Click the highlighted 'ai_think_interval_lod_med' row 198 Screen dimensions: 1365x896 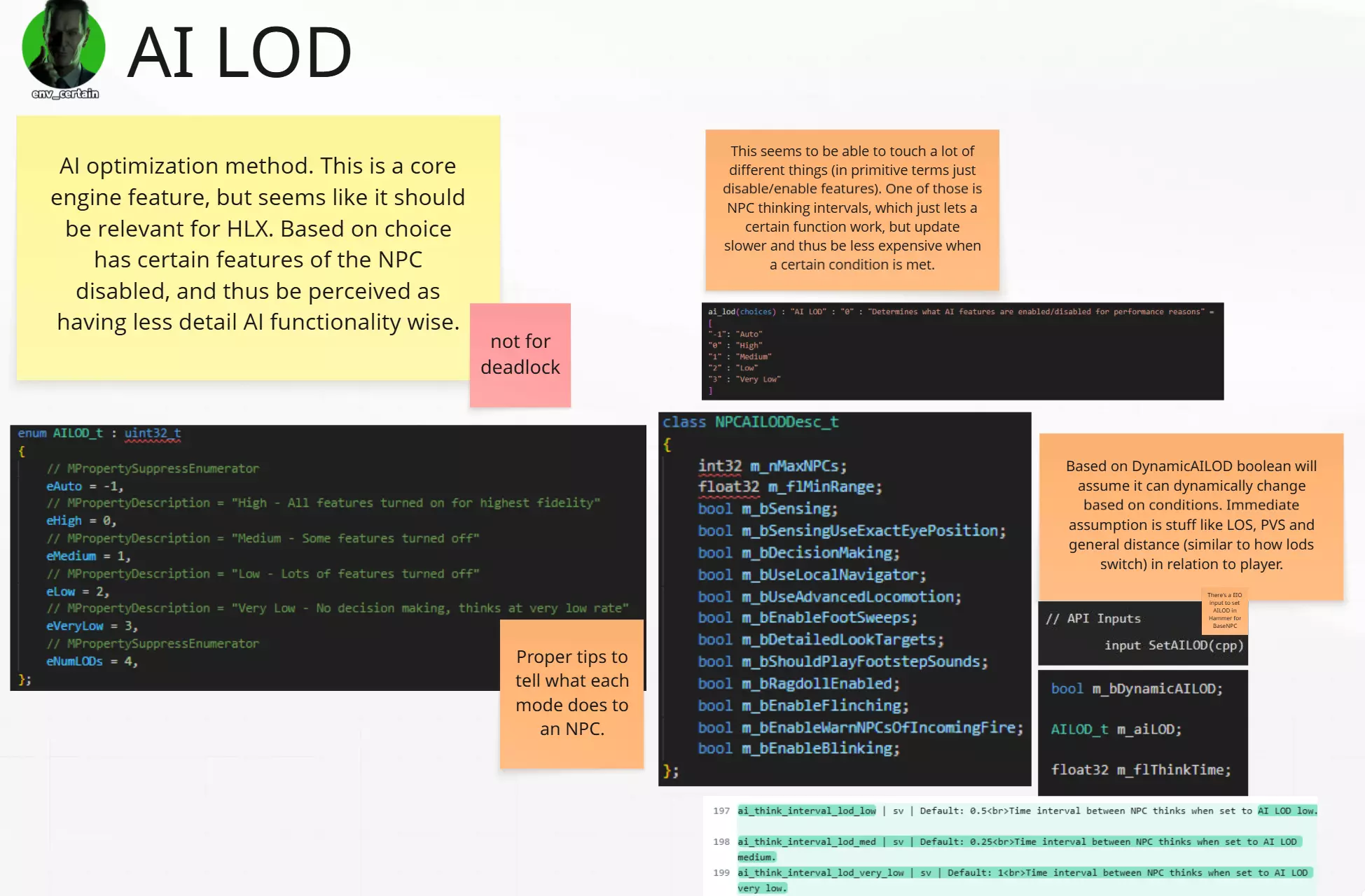1020,849
